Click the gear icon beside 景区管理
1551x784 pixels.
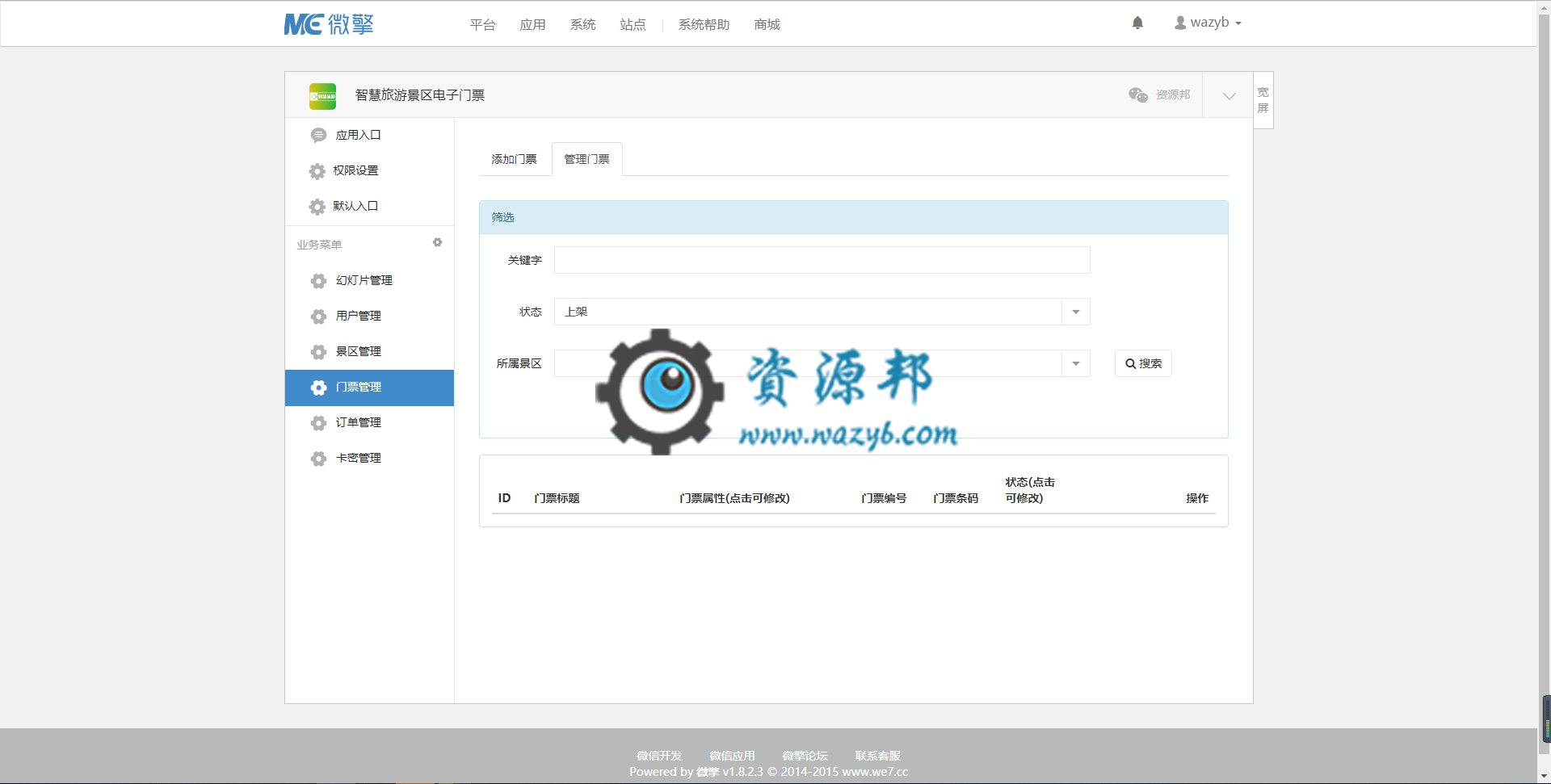click(x=318, y=351)
